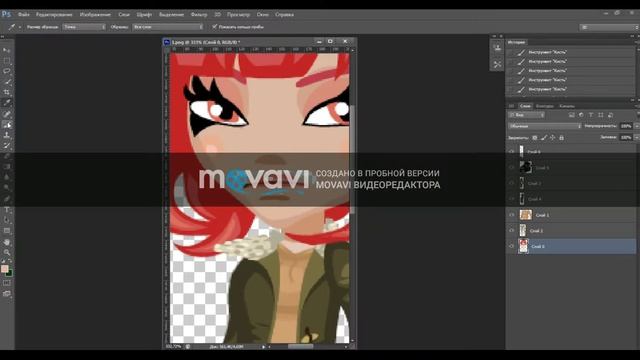Toggle visibility of top 'Слой 6' layer
Image resolution: width=640 pixels, height=360 pixels.
[x=511, y=151]
